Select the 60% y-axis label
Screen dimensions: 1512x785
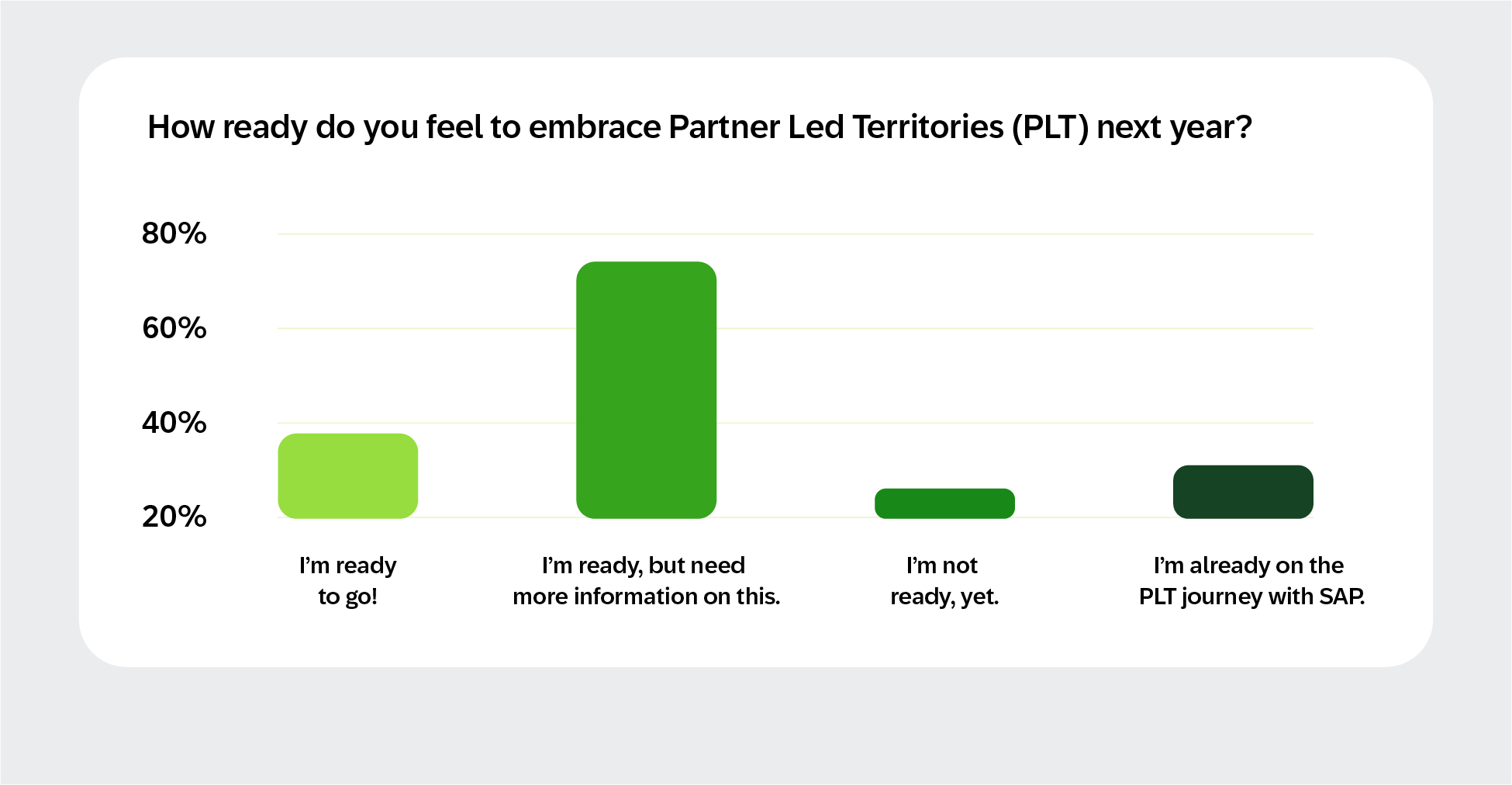pyautogui.click(x=174, y=328)
